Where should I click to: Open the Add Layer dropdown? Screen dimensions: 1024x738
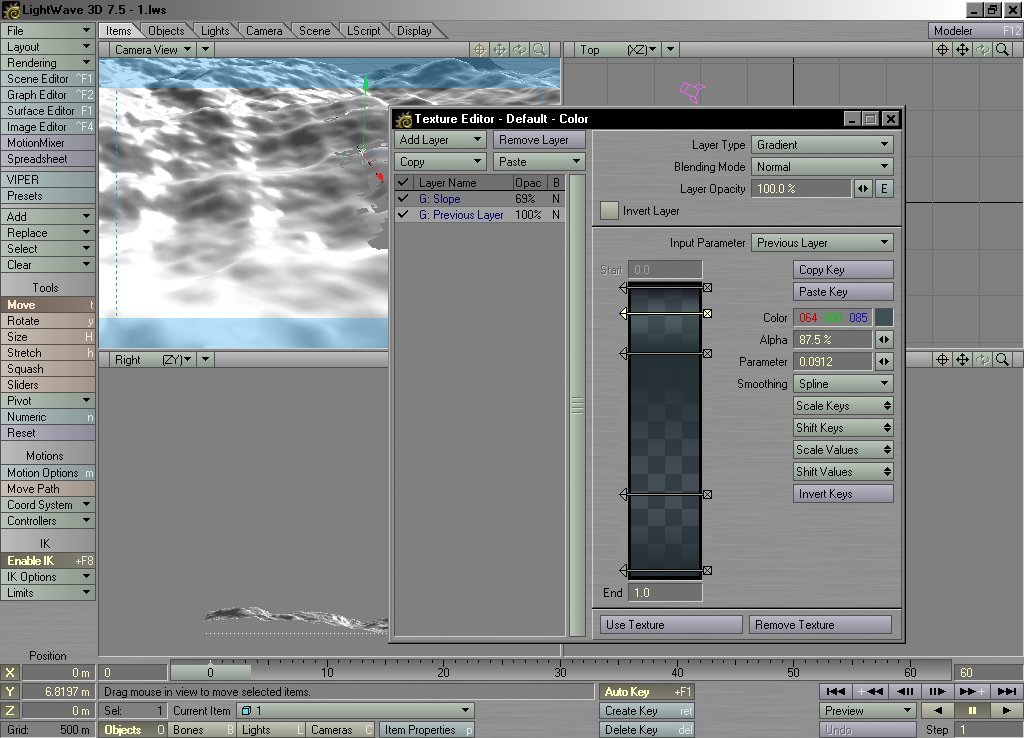tap(441, 140)
